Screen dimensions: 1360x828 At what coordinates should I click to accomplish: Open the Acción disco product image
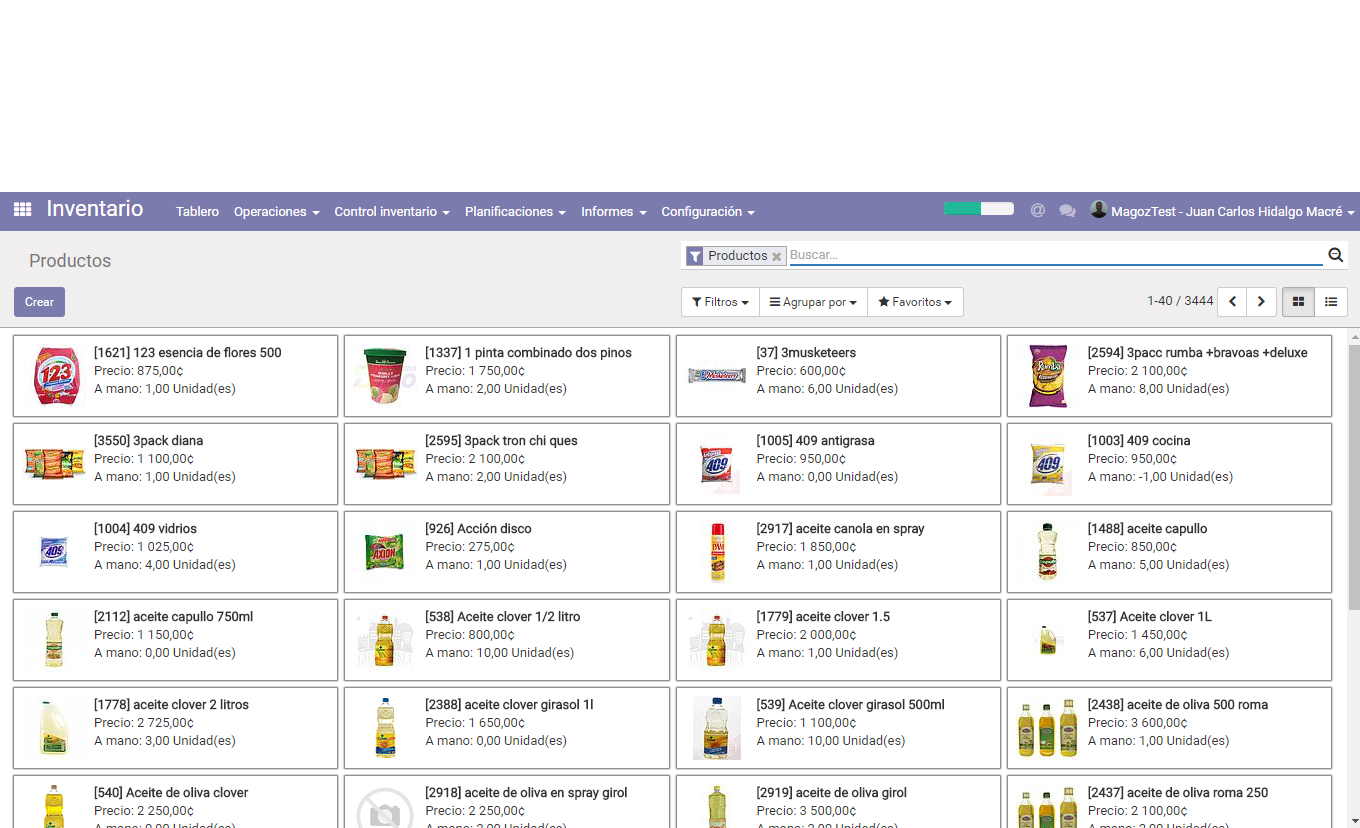(384, 551)
